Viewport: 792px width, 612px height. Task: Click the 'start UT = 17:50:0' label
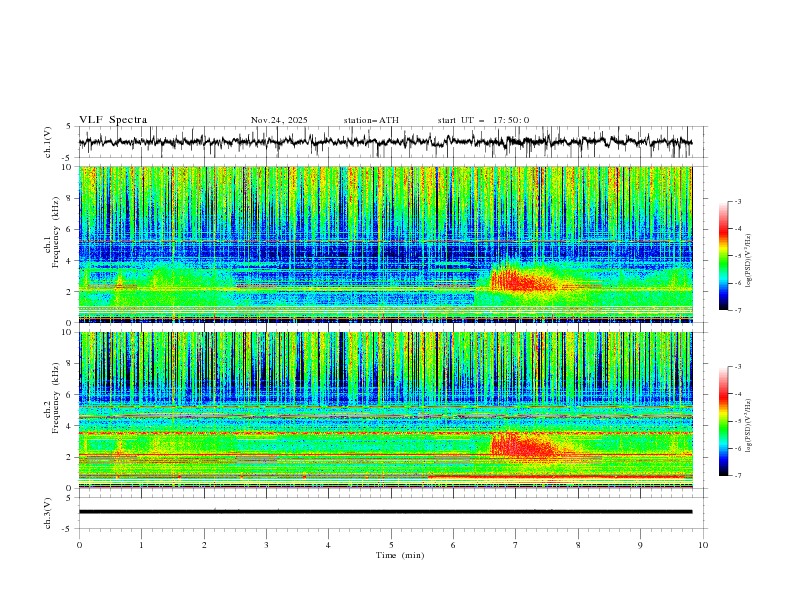coord(483,120)
